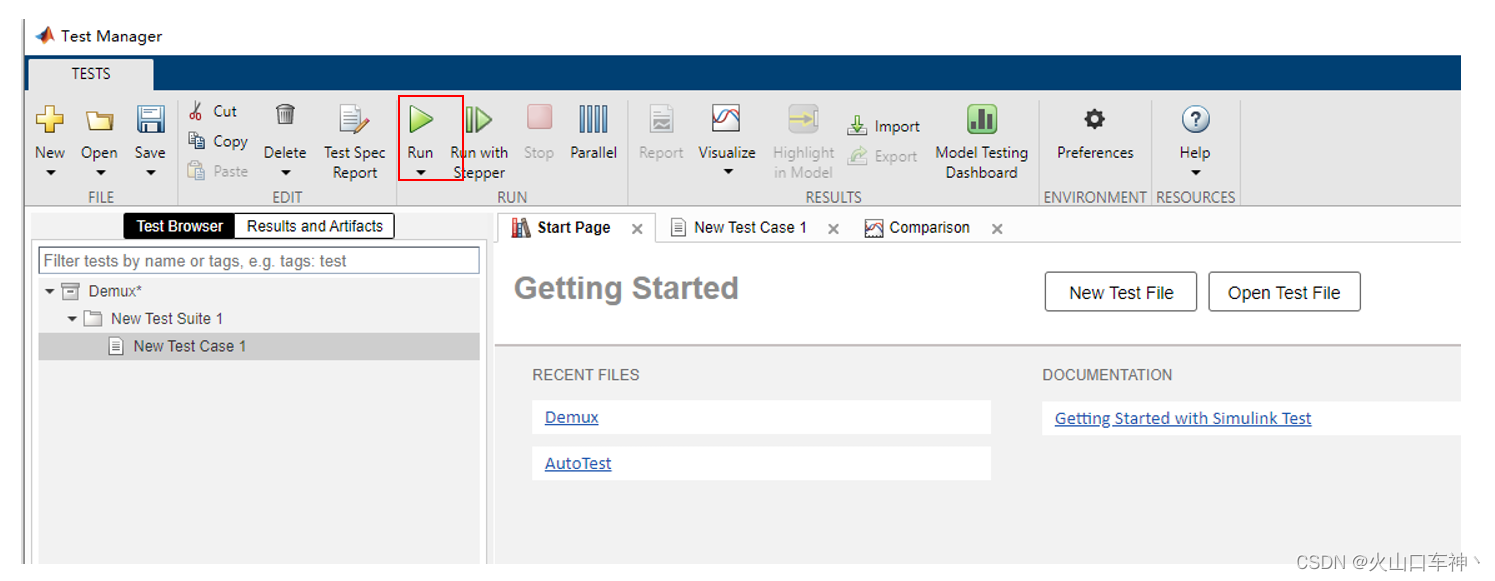Screen dimensions: 1495x581
Task: Start Run with Stepper
Action: [x=479, y=140]
